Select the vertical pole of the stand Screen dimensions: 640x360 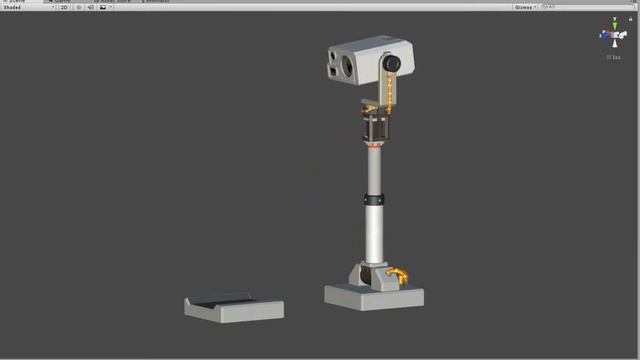(374, 204)
